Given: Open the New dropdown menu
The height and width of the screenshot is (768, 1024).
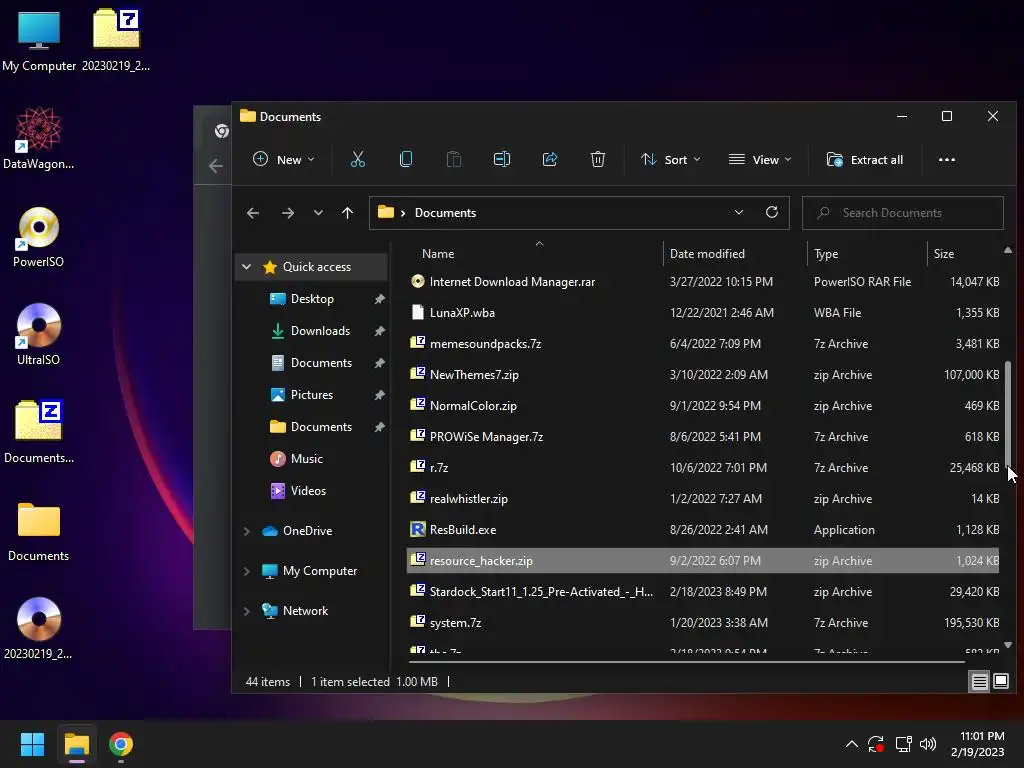Looking at the screenshot, I should pos(283,159).
